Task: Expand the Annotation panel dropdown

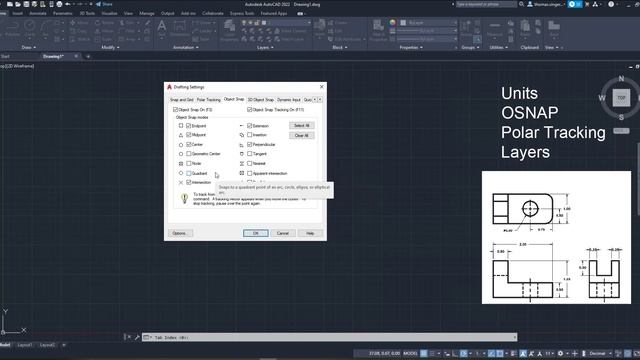Action: coord(186,47)
